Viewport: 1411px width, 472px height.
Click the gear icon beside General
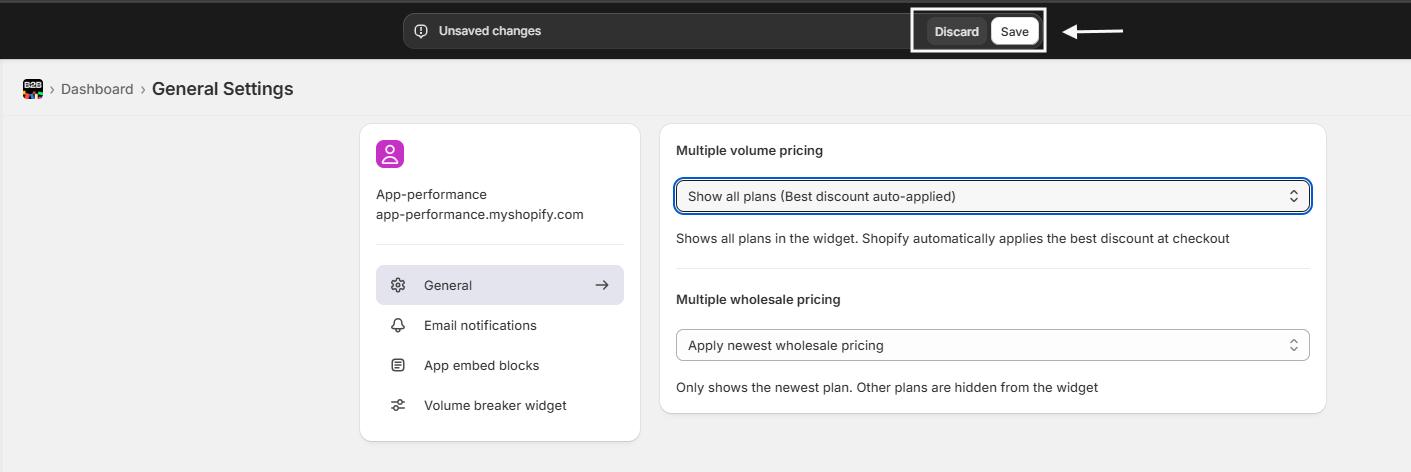(x=398, y=285)
